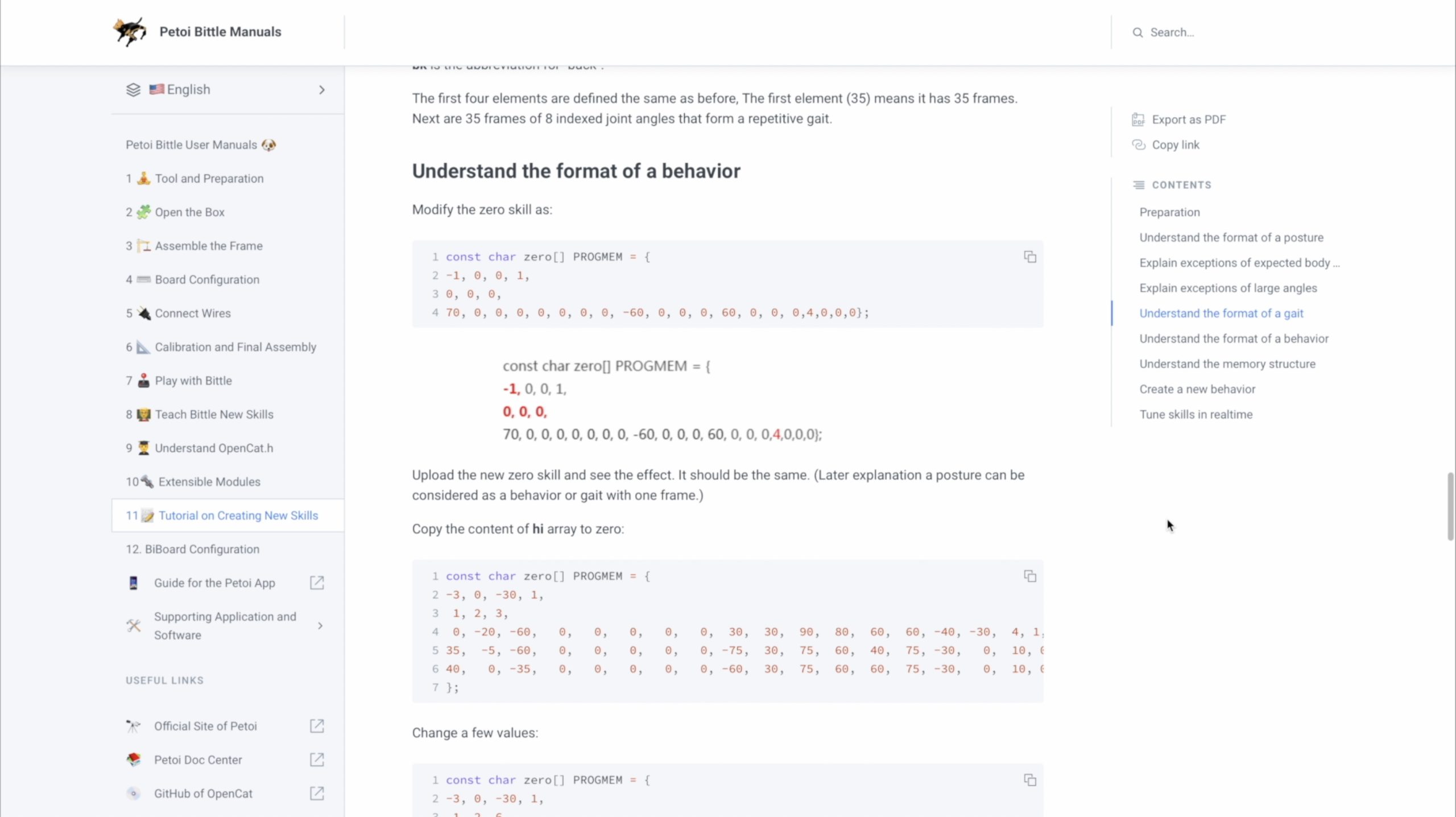Click the Export as PDF icon

pyautogui.click(x=1137, y=119)
